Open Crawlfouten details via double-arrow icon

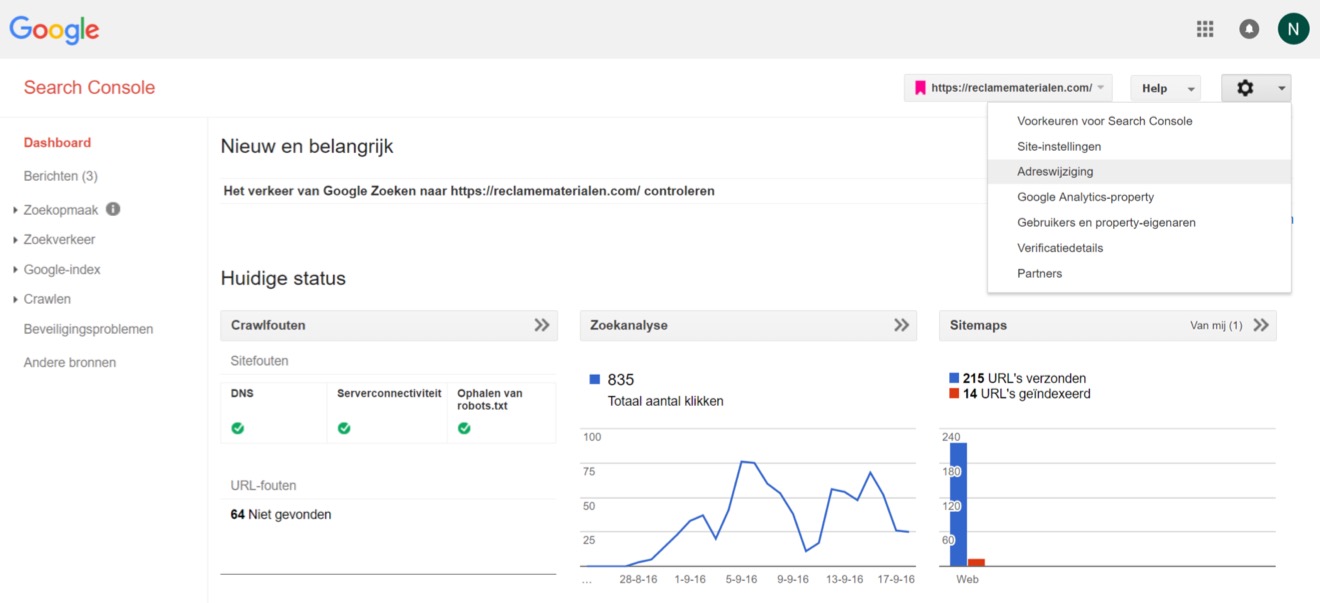click(x=541, y=325)
